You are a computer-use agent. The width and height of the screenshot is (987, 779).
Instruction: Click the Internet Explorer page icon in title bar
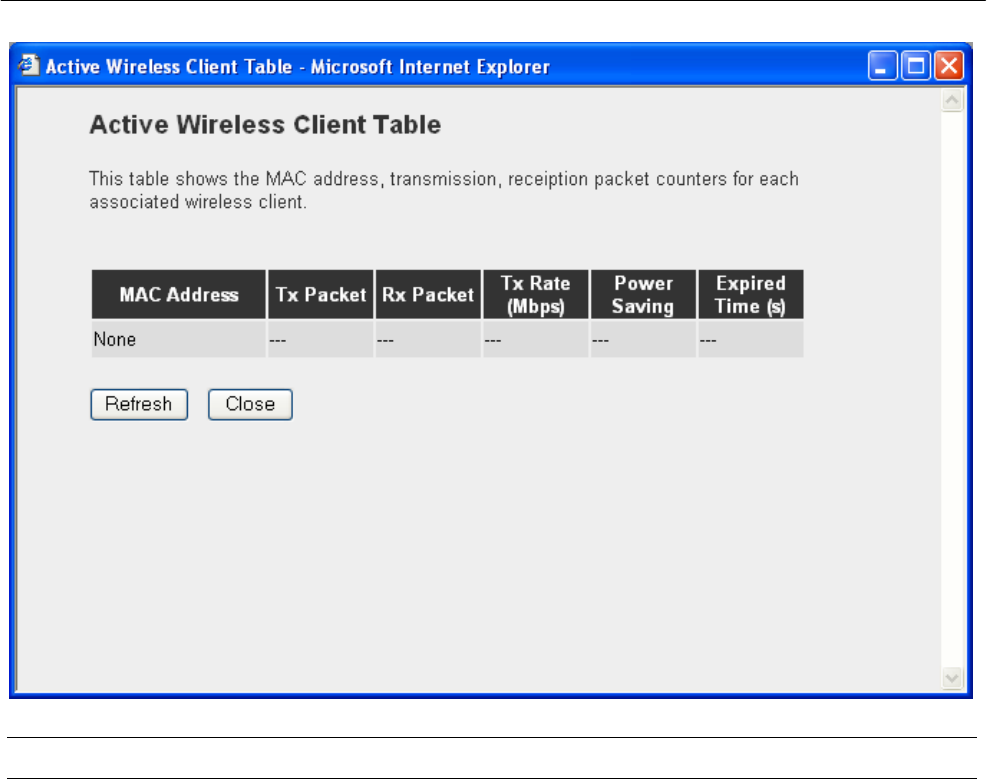[28, 65]
